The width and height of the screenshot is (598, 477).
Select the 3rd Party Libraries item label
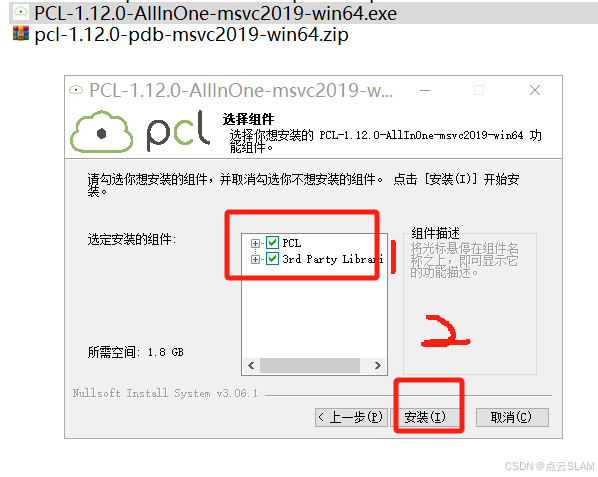coord(333,259)
